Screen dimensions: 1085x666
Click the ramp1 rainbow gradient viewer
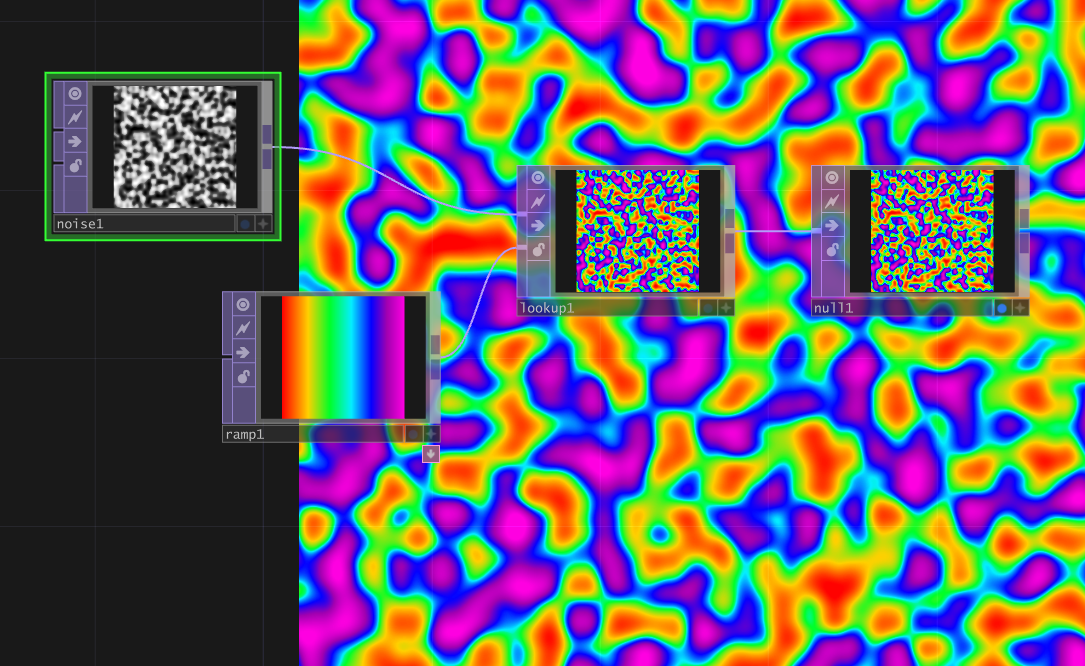pos(343,357)
